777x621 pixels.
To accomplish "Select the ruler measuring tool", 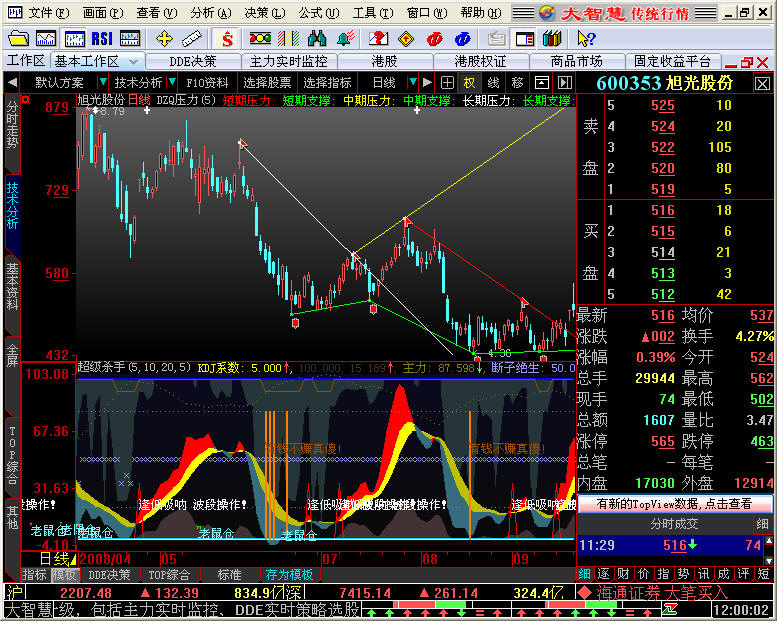I will [x=192, y=38].
